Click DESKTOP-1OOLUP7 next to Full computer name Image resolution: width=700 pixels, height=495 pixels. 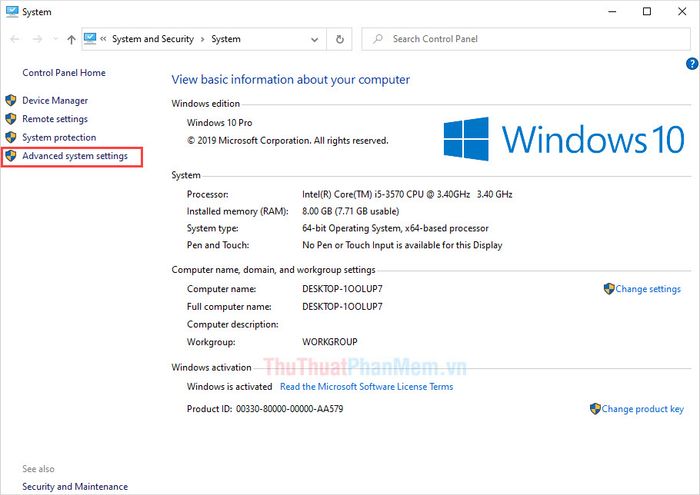(342, 307)
